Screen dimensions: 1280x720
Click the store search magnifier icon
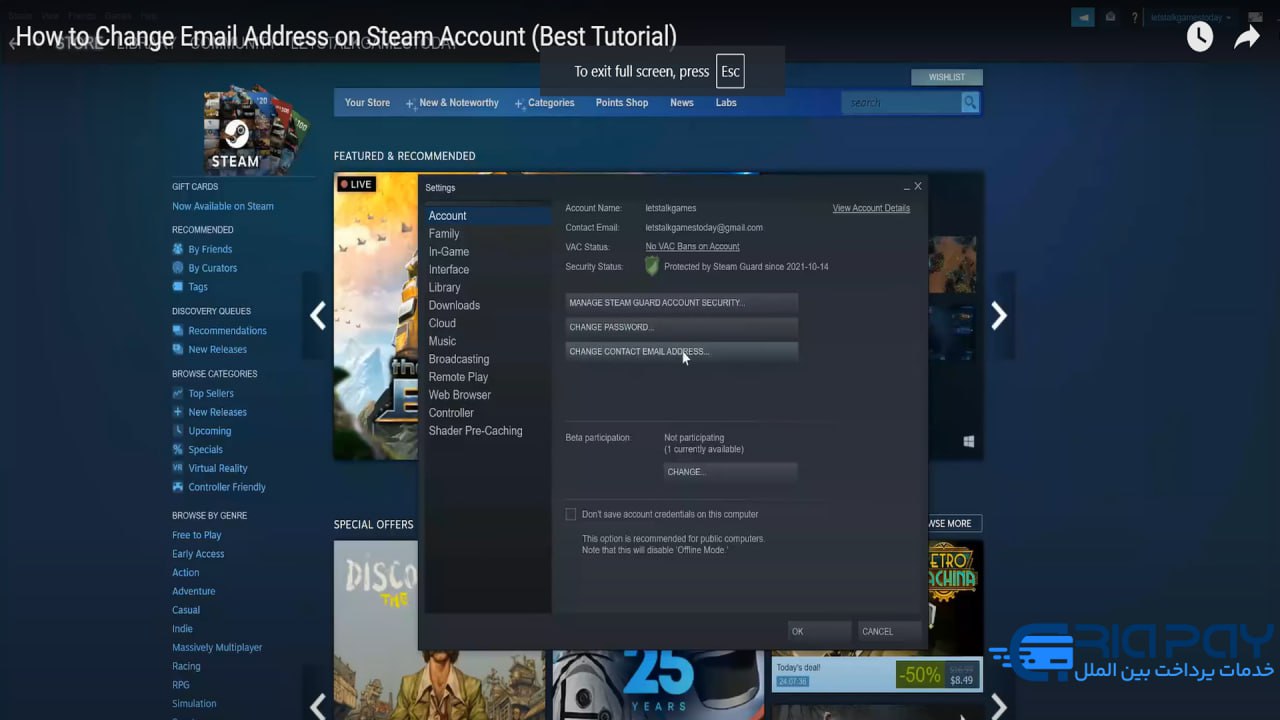[x=970, y=103]
